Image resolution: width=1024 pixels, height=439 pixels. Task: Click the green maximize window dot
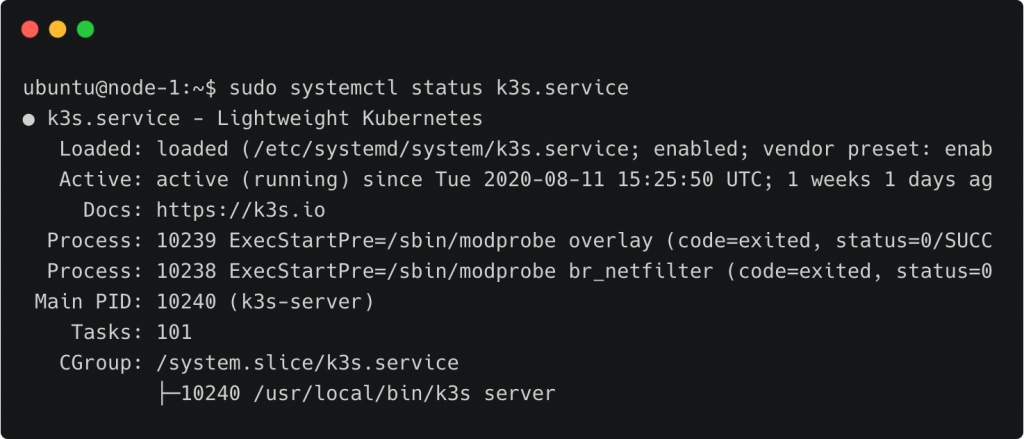86,29
